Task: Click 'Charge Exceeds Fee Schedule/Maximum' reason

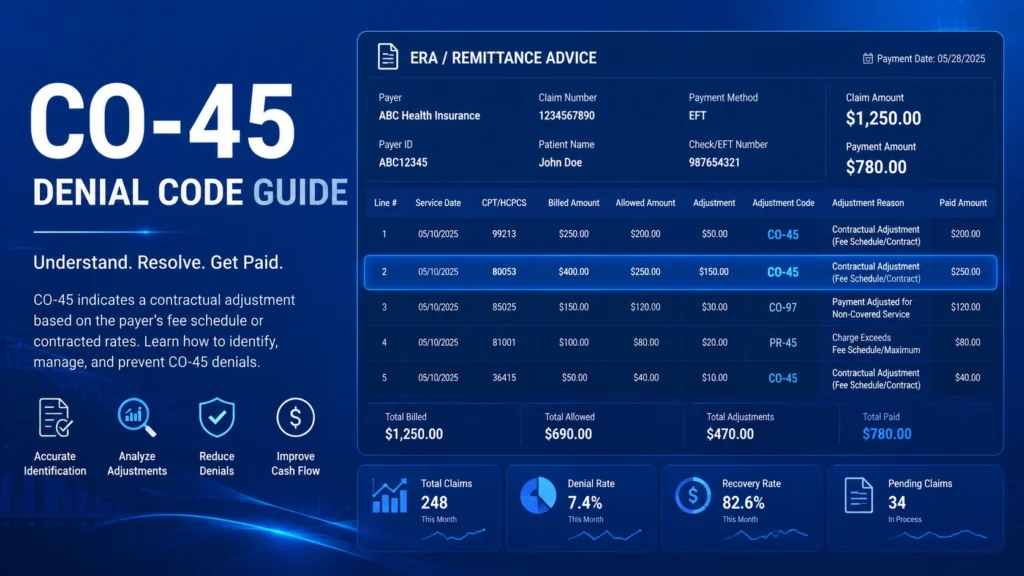Action: 876,344
